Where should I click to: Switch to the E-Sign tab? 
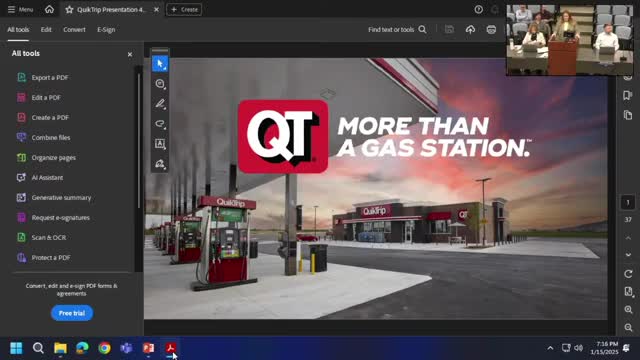[106, 29]
